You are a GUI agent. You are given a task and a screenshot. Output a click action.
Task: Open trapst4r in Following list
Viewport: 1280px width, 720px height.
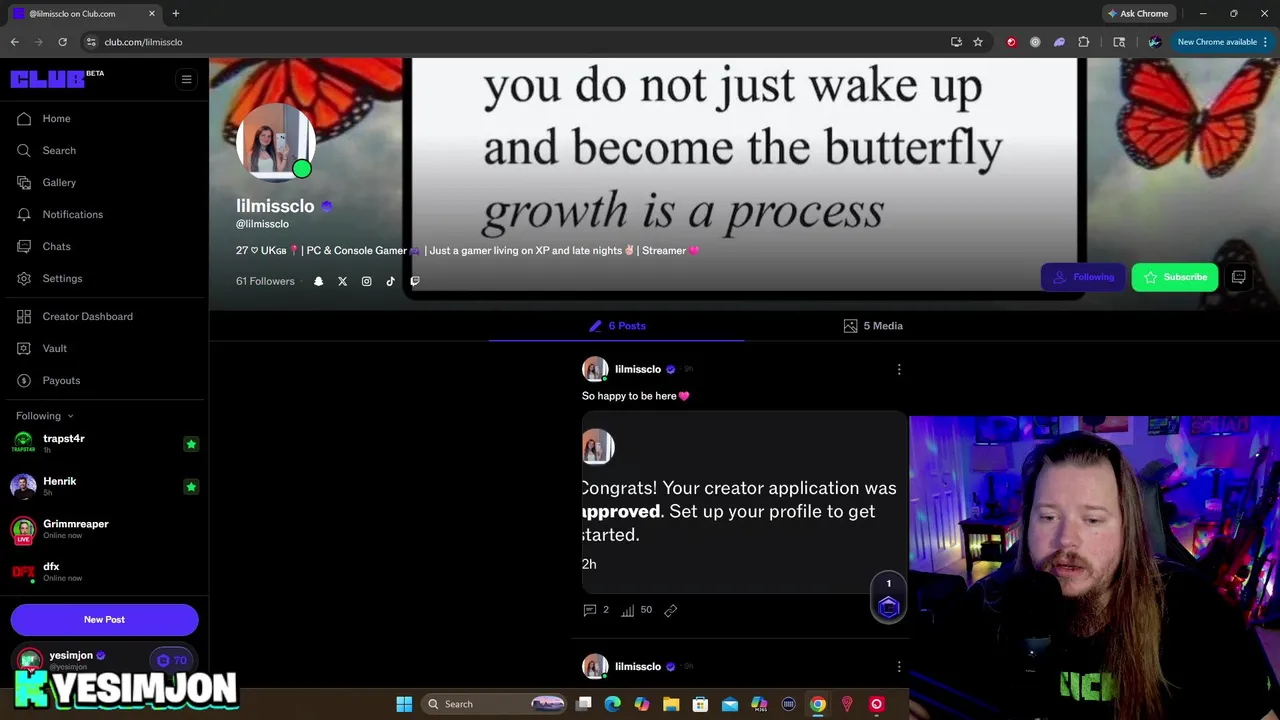[x=64, y=438]
